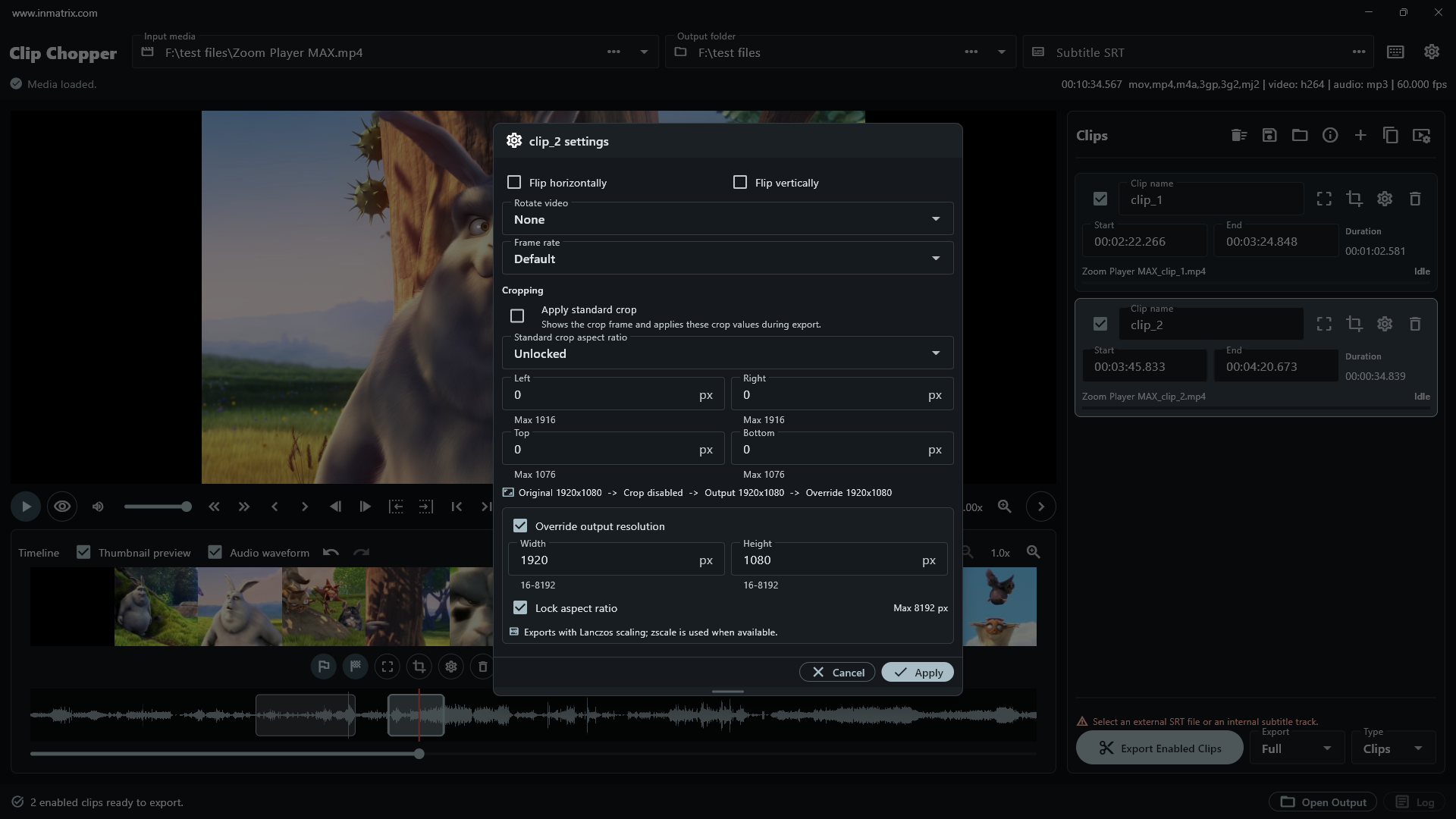Image resolution: width=1456 pixels, height=819 pixels.
Task: Expand the Input media dropdown arrow
Action: pos(644,52)
